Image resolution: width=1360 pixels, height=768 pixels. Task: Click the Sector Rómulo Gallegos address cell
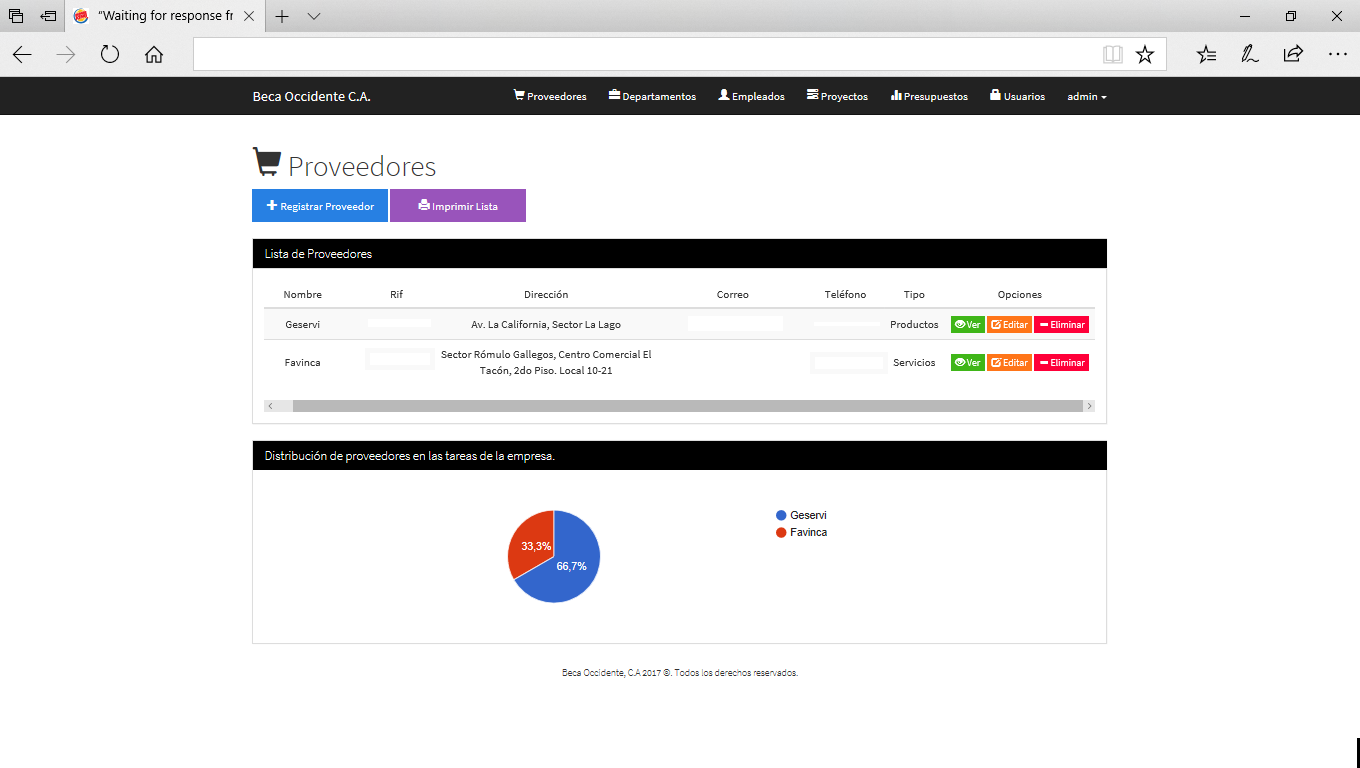point(546,363)
